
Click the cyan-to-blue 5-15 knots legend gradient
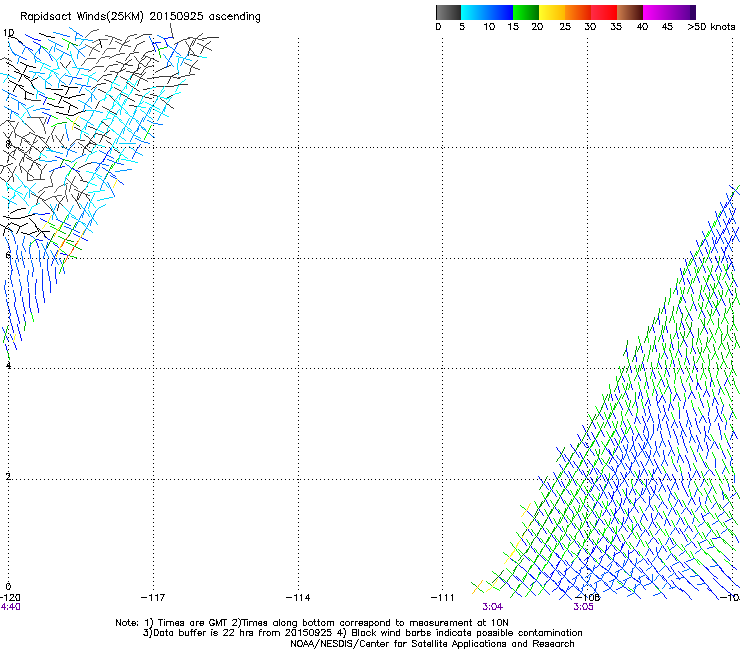pos(487,12)
